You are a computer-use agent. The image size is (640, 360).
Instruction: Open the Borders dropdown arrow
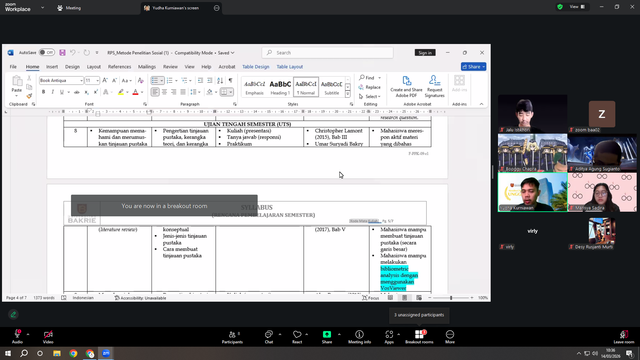[x=231, y=92]
